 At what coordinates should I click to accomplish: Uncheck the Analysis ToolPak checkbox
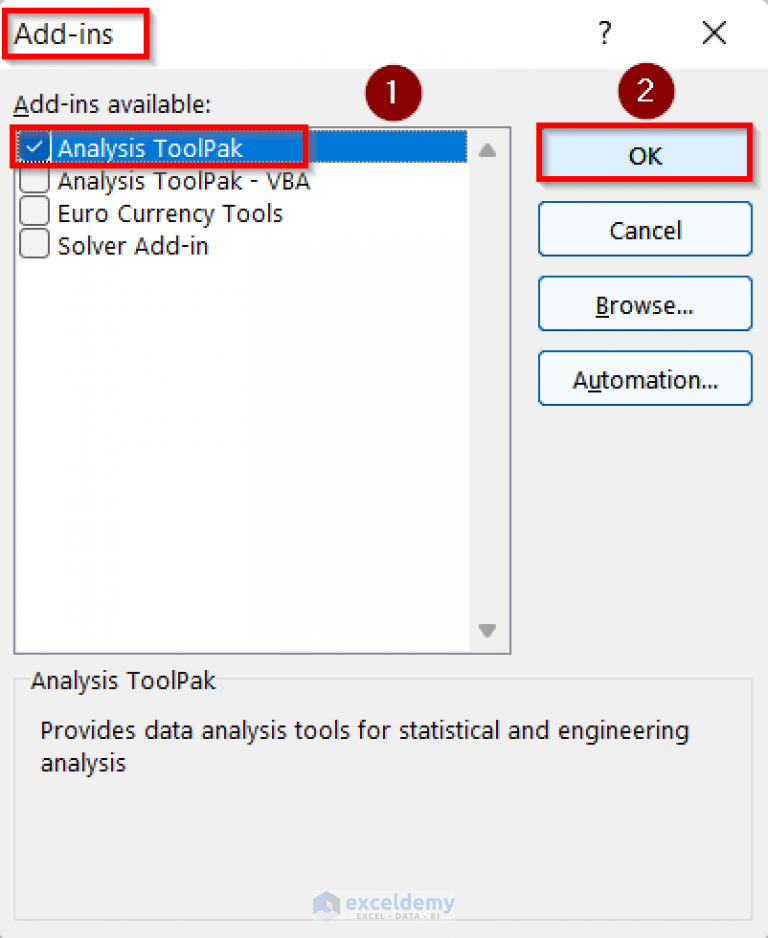pyautogui.click(x=33, y=146)
